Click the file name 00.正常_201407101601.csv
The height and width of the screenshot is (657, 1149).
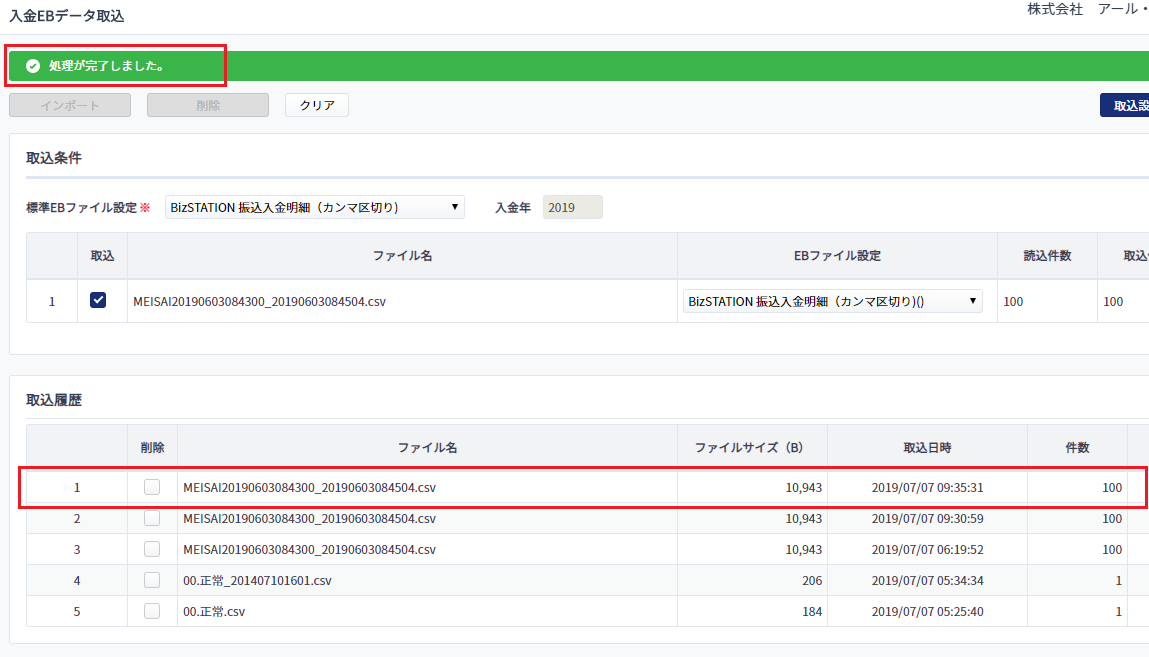pyautogui.click(x=257, y=581)
